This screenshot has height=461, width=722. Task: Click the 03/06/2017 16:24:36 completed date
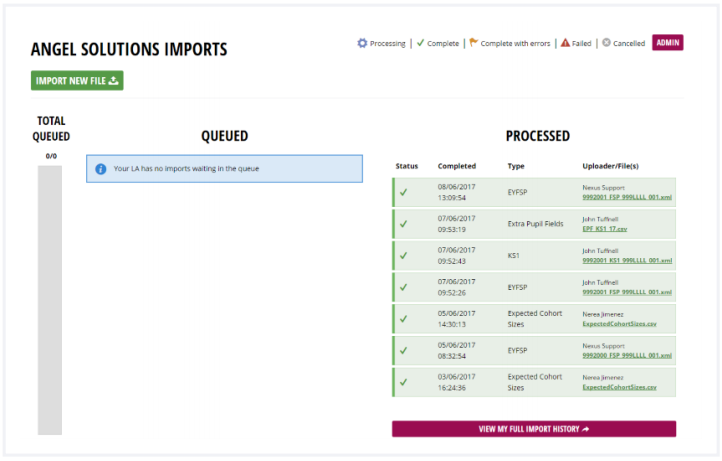(x=456, y=382)
